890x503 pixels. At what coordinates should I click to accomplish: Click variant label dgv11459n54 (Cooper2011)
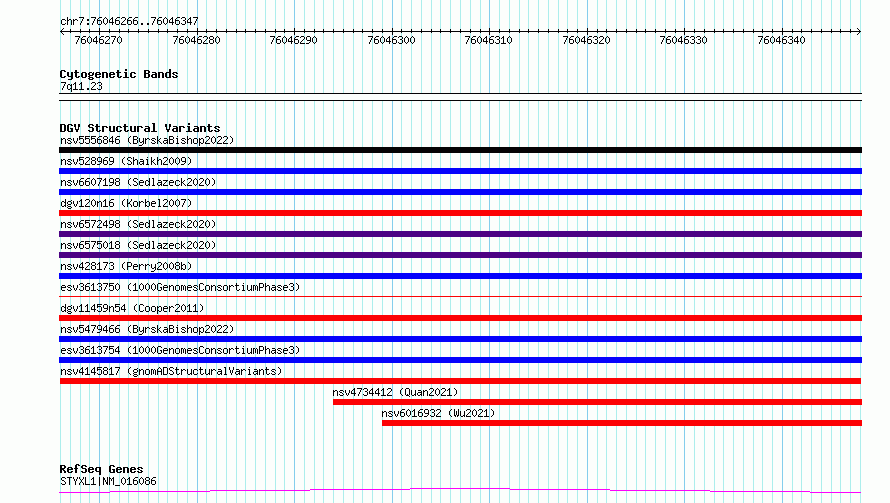(x=132, y=308)
